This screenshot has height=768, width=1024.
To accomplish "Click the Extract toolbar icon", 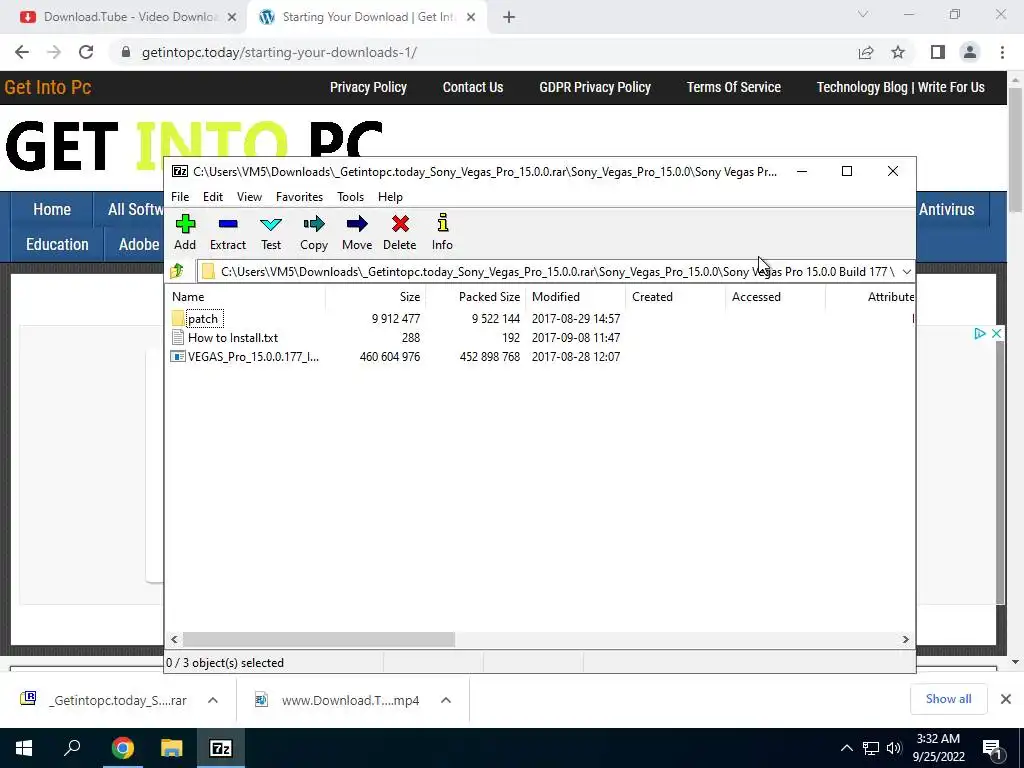I will [227, 232].
